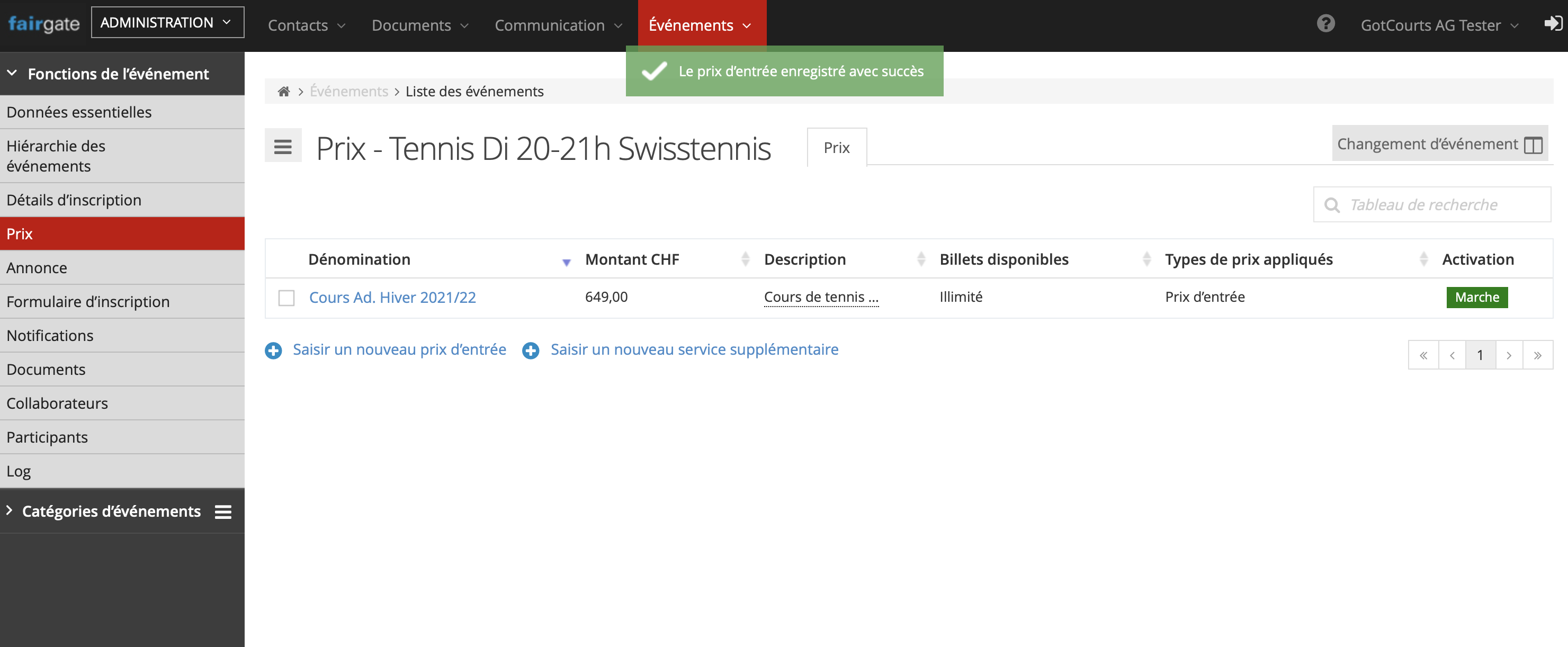Open Annonce in sidebar
Image resolution: width=1568 pixels, height=647 pixels.
[x=122, y=268]
